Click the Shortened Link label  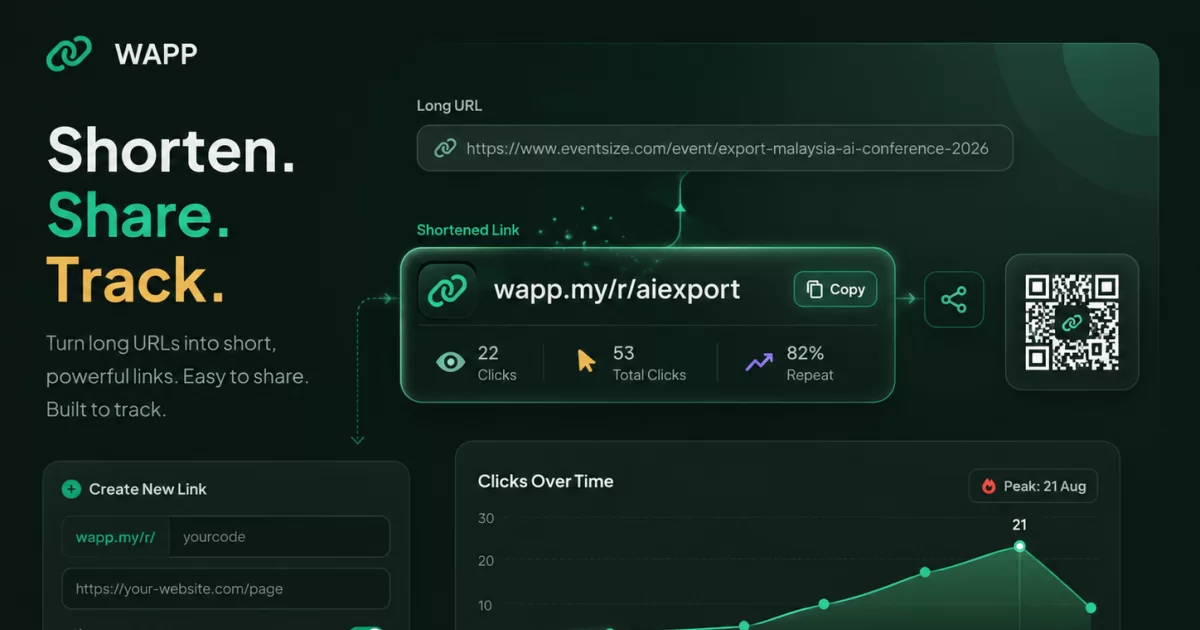coord(468,230)
